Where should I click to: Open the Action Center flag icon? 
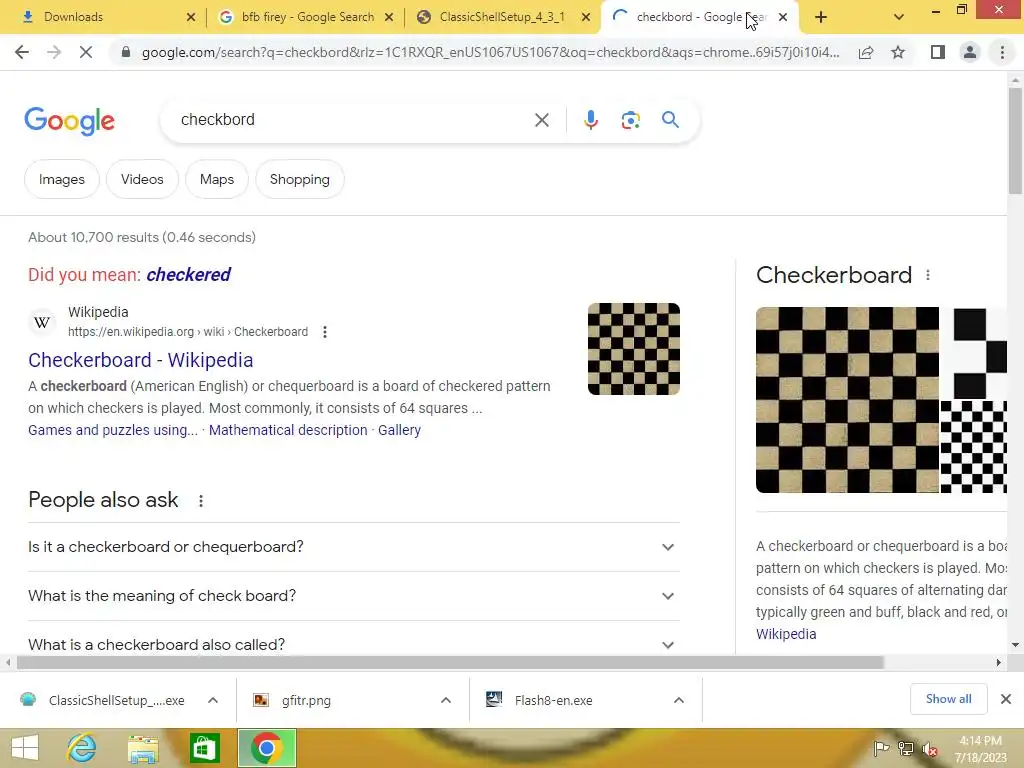point(881,748)
